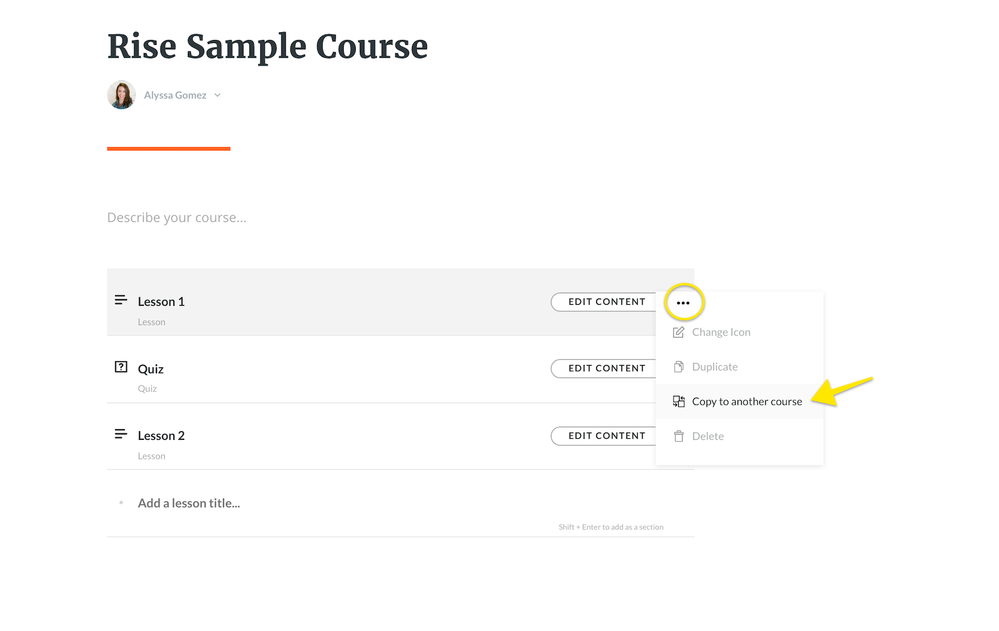
Task: Click the Change Icon pencil icon
Action: tap(679, 332)
